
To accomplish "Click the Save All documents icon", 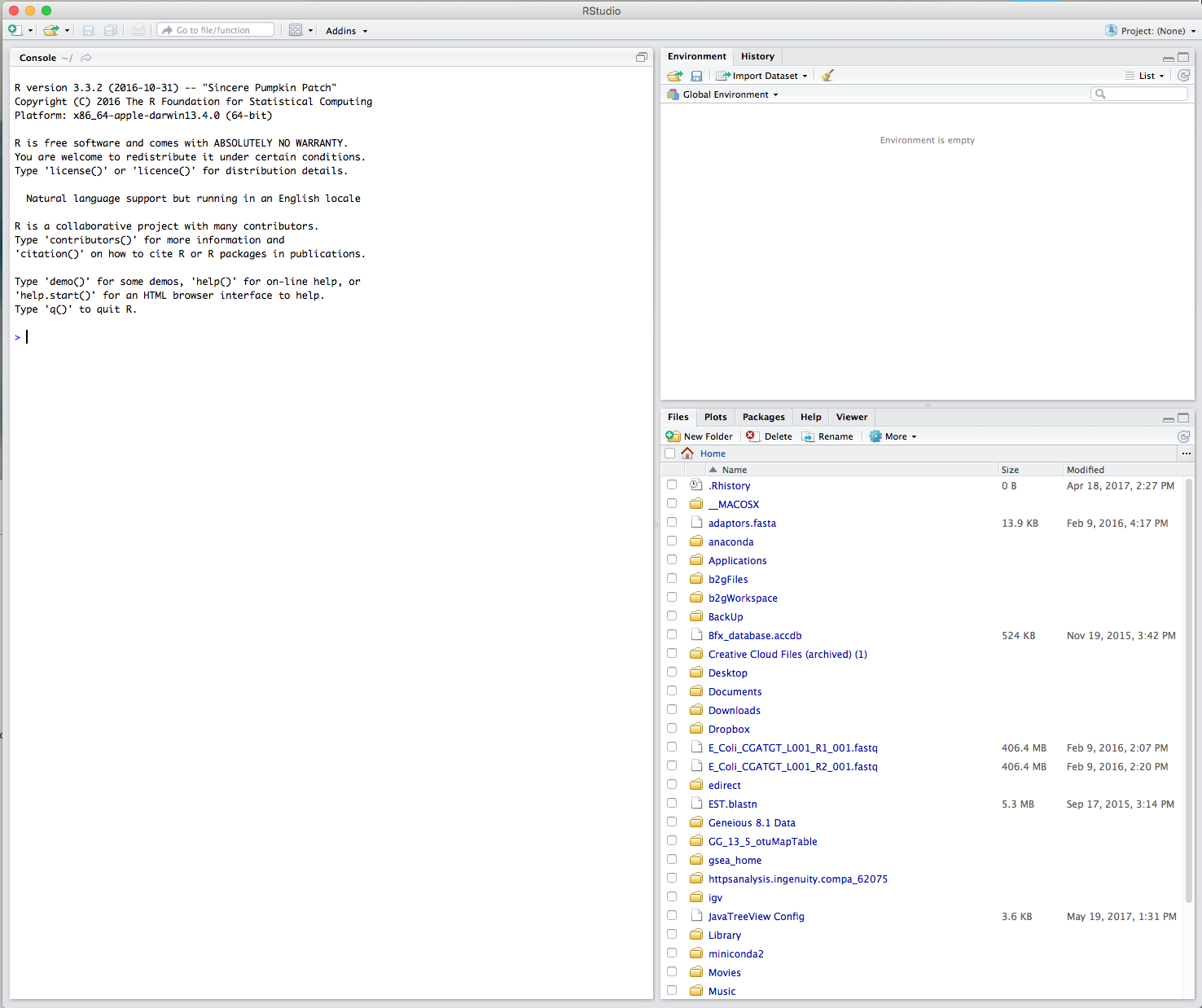I will (x=111, y=30).
